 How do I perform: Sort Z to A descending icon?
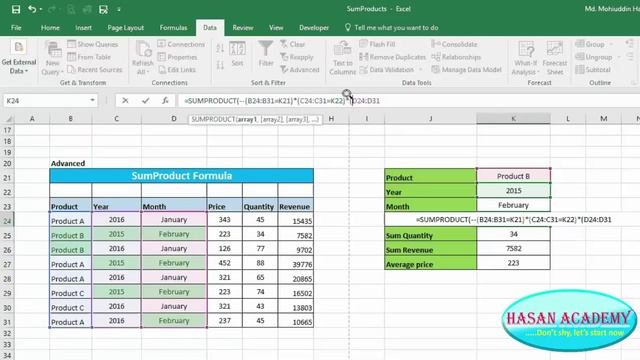220,64
